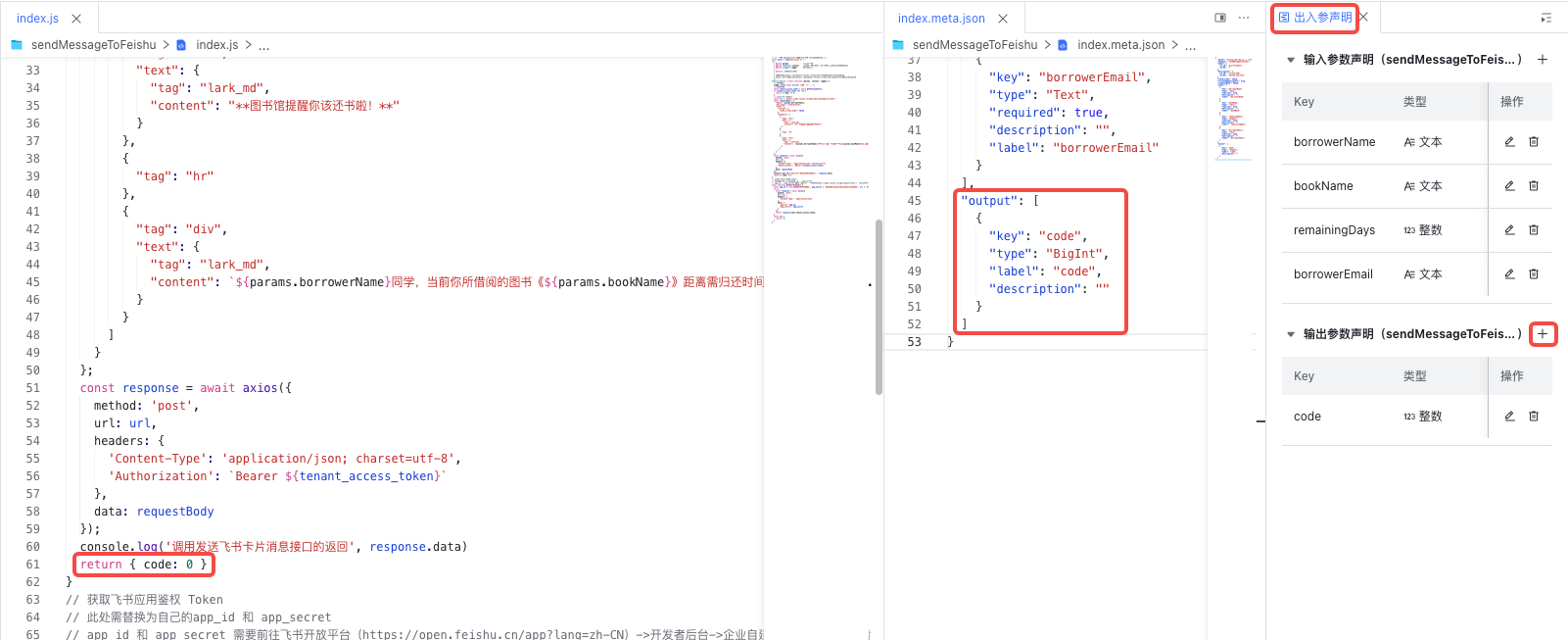Close the index.js tab

click(x=76, y=19)
